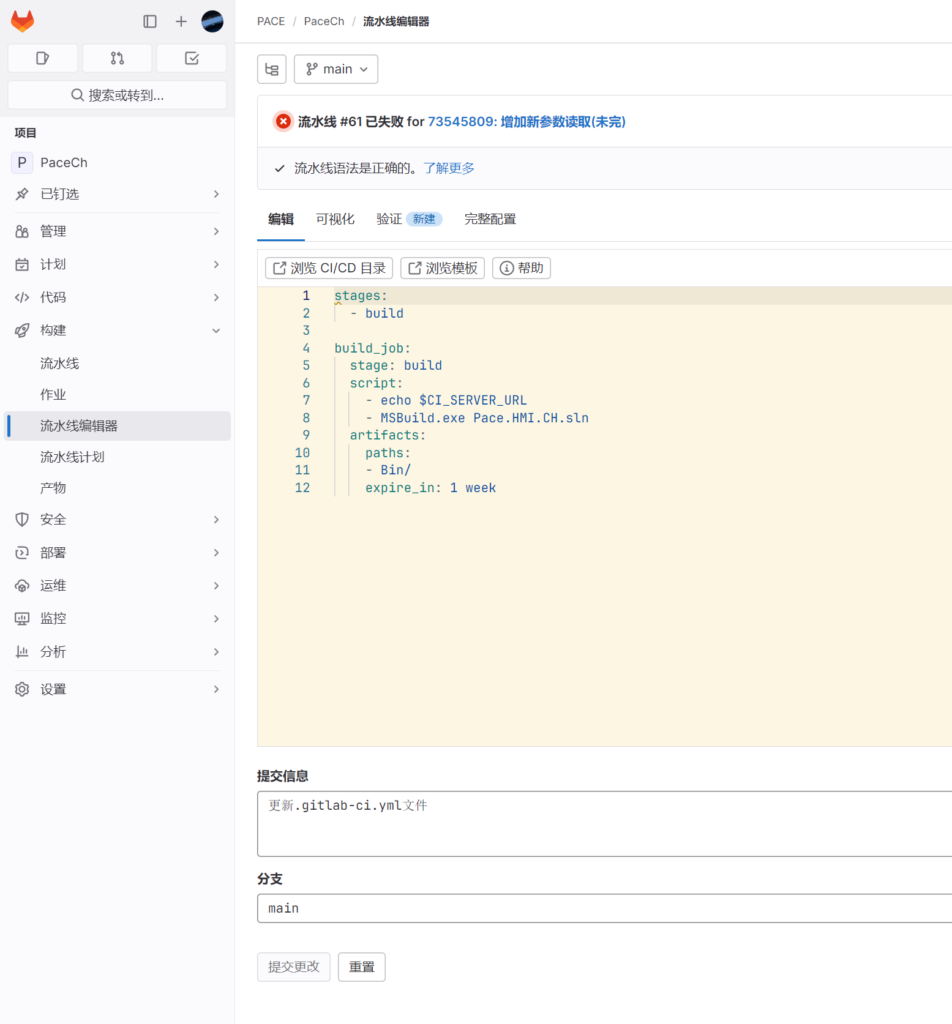Click the plus create new icon
The image size is (952, 1024).
[x=181, y=21]
